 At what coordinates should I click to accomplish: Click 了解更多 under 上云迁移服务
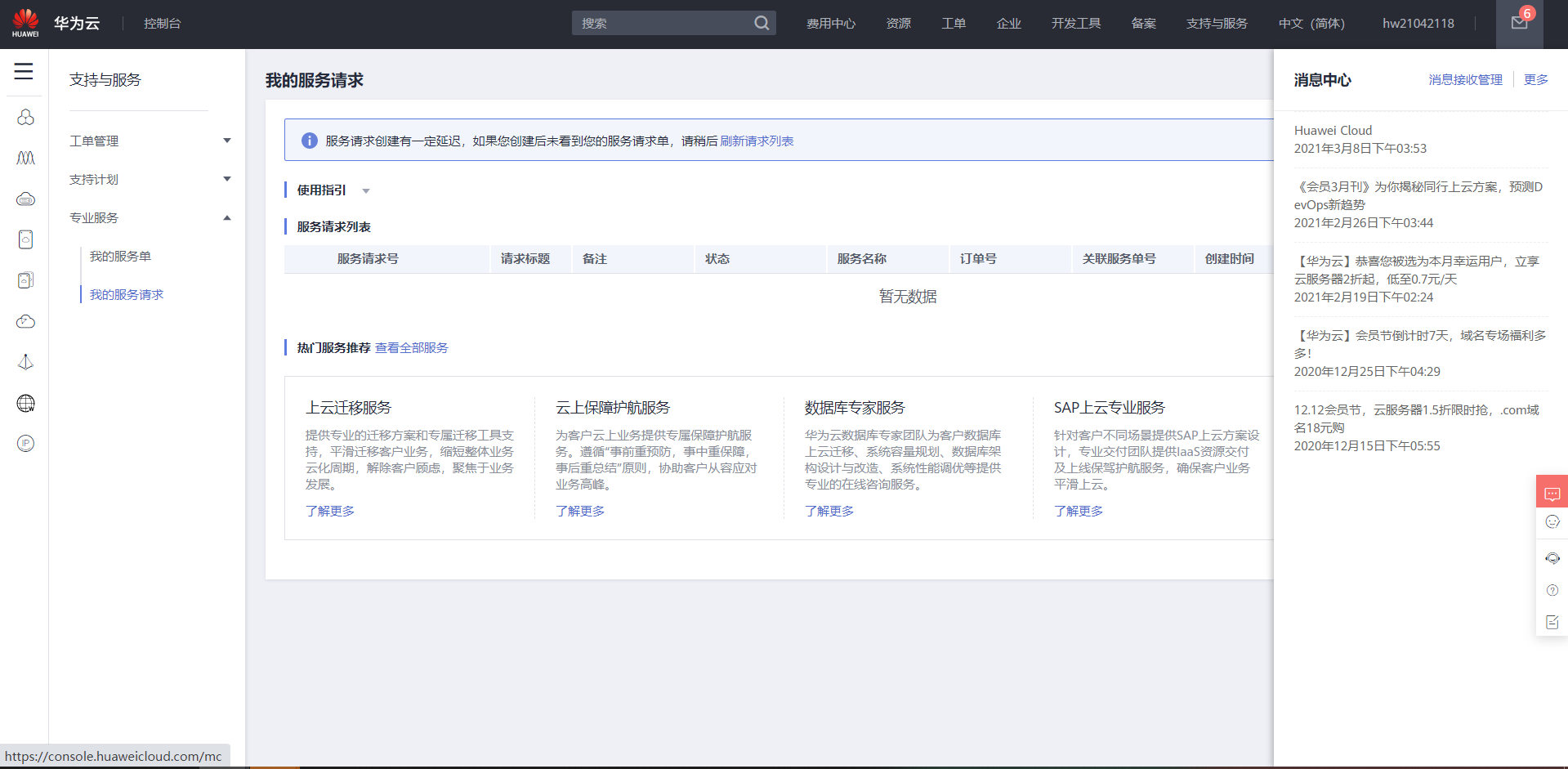coord(330,511)
